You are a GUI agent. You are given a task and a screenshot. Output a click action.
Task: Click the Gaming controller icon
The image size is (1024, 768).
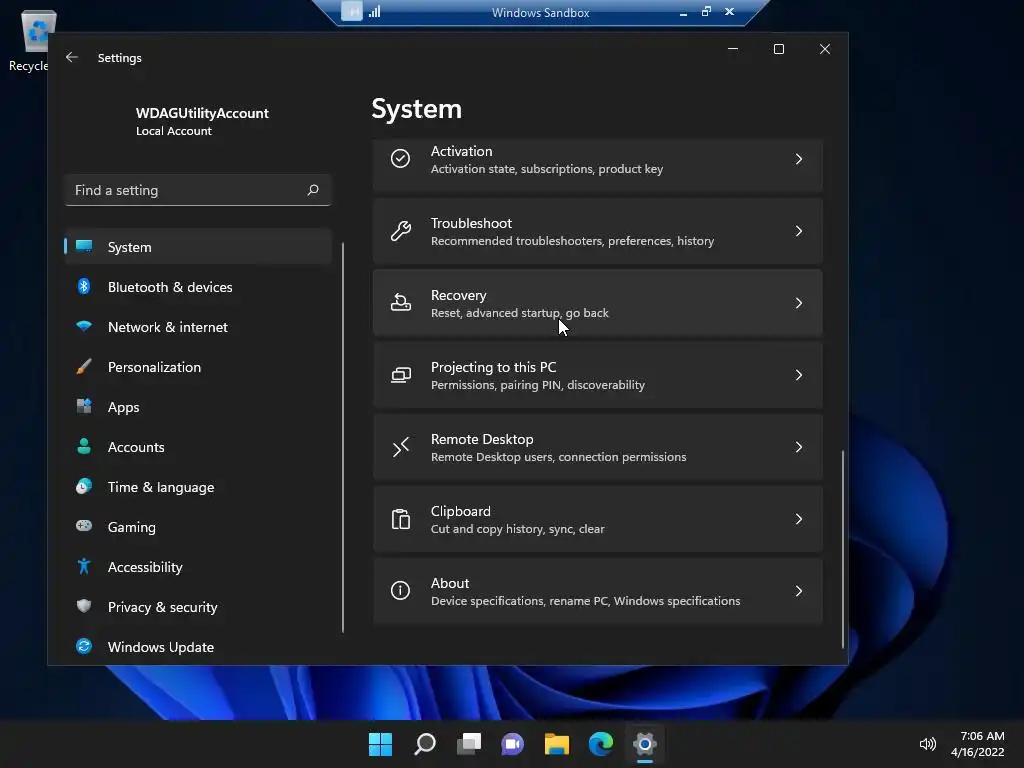84,526
